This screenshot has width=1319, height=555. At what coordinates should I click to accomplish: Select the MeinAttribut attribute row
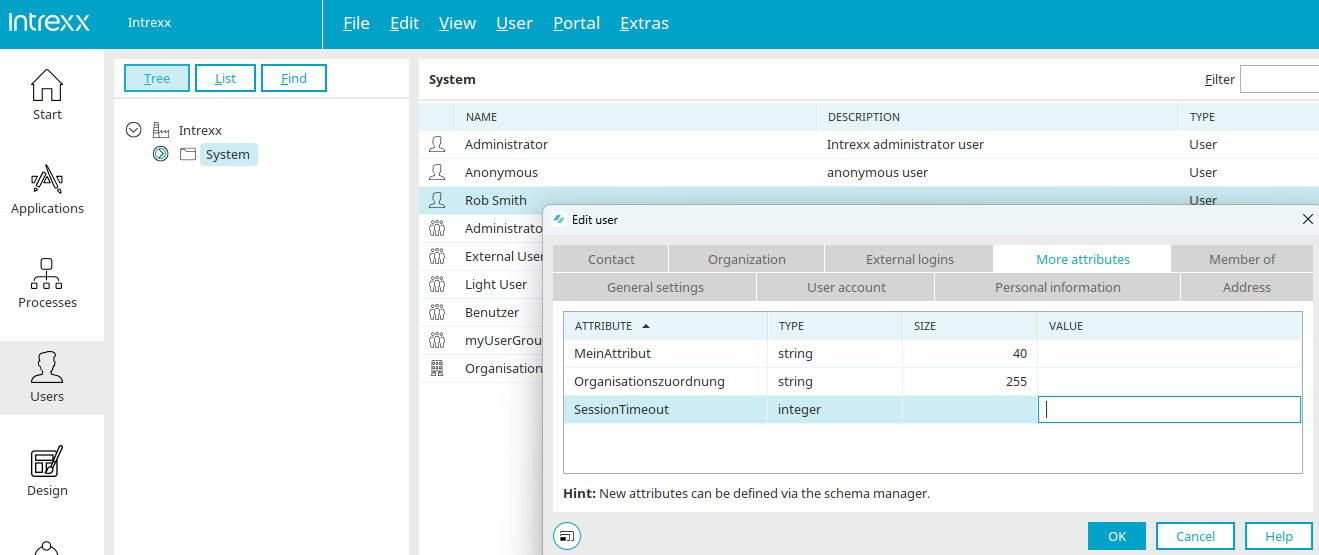[933, 353]
